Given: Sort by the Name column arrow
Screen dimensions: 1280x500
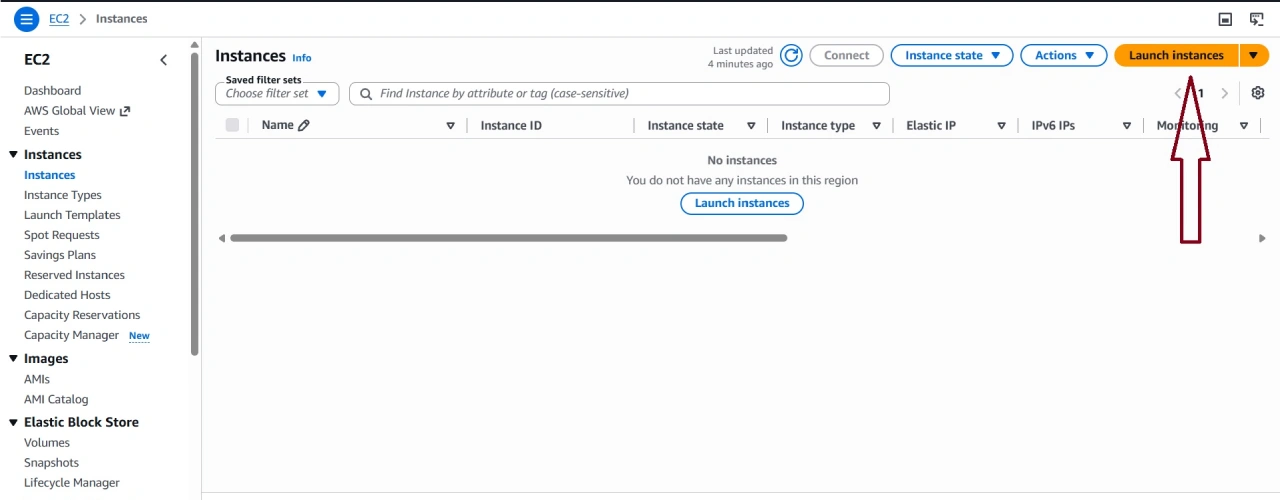Looking at the screenshot, I should pos(450,126).
